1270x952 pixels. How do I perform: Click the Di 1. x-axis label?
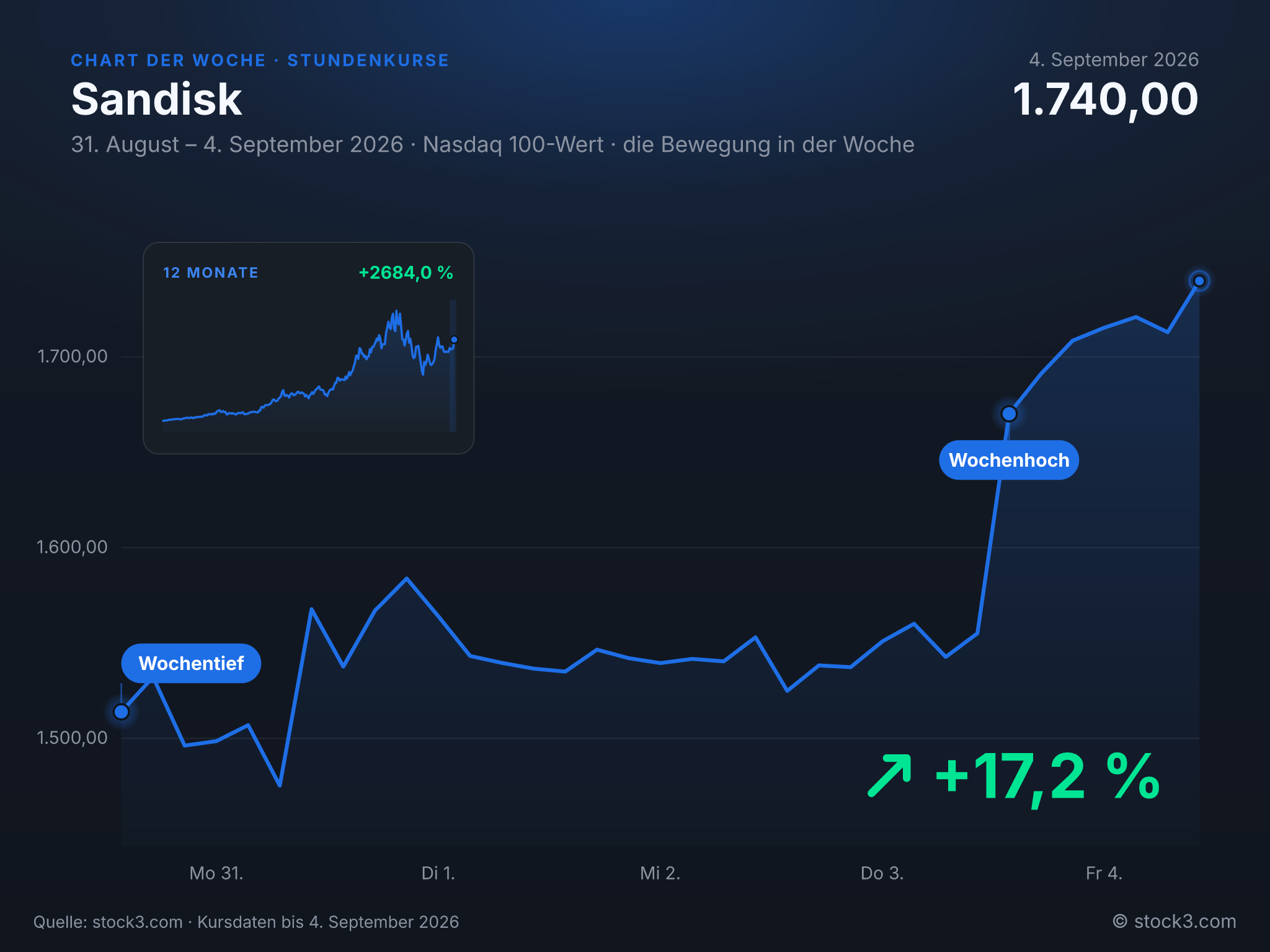point(438,873)
